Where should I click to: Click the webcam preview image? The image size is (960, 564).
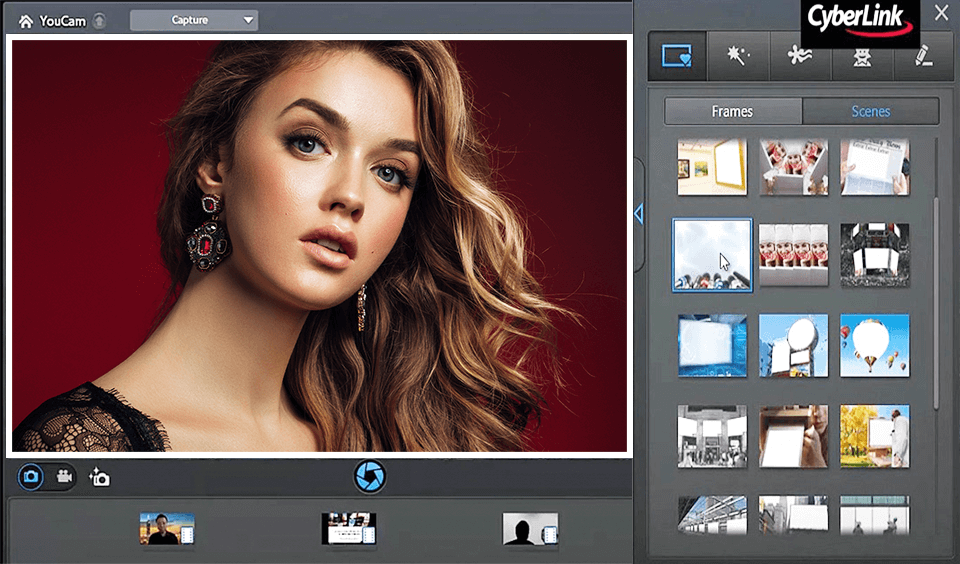click(x=320, y=246)
